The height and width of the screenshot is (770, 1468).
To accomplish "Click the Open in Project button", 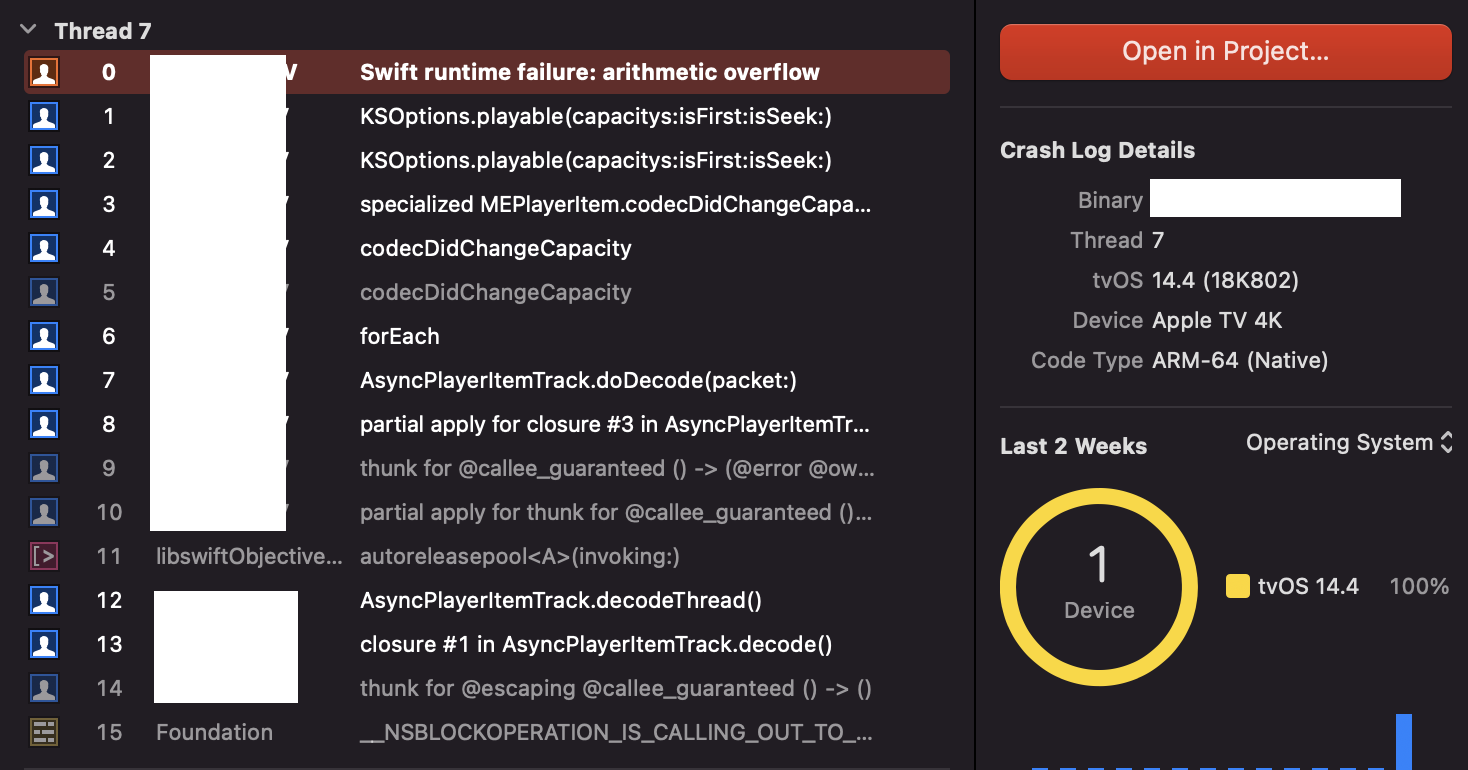I will (1225, 51).
